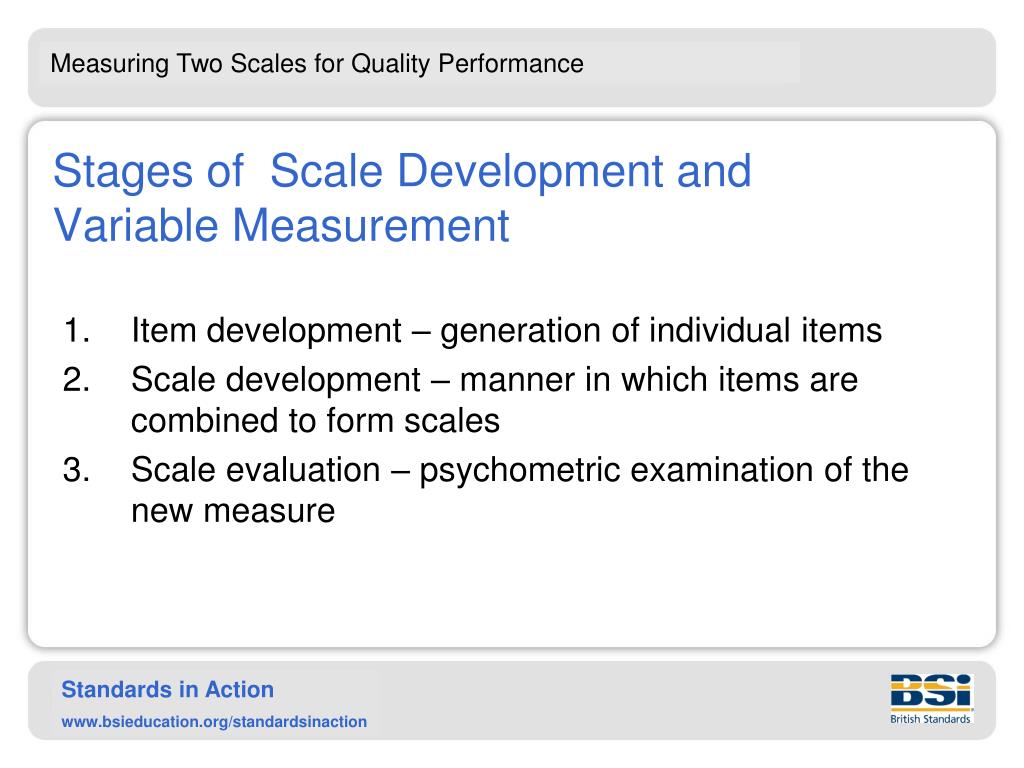1024x768 pixels.
Task: Click the word Quality in header bar
Action: pyautogui.click(x=391, y=65)
